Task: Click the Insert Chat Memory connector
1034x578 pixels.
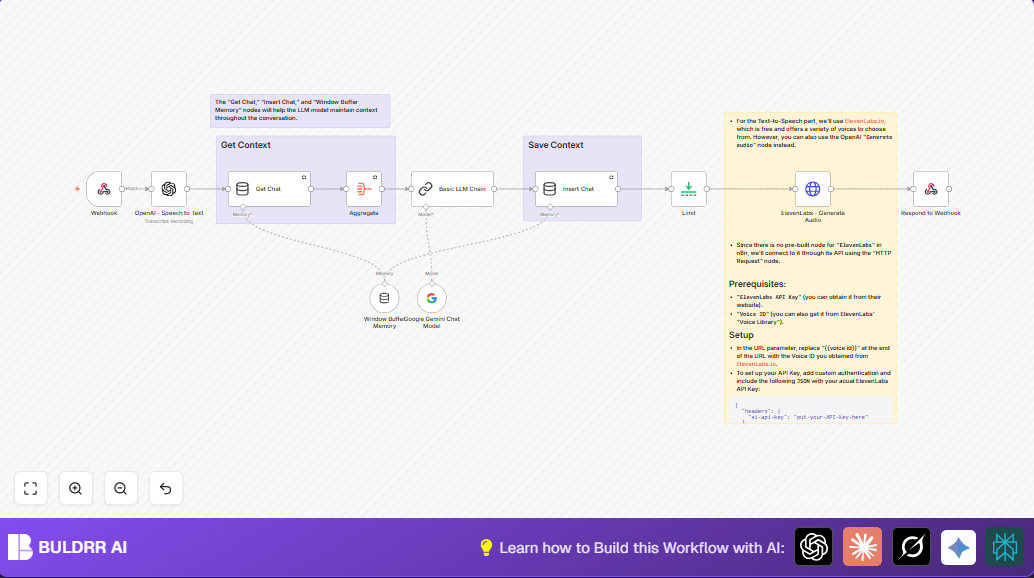Action: 550,207
